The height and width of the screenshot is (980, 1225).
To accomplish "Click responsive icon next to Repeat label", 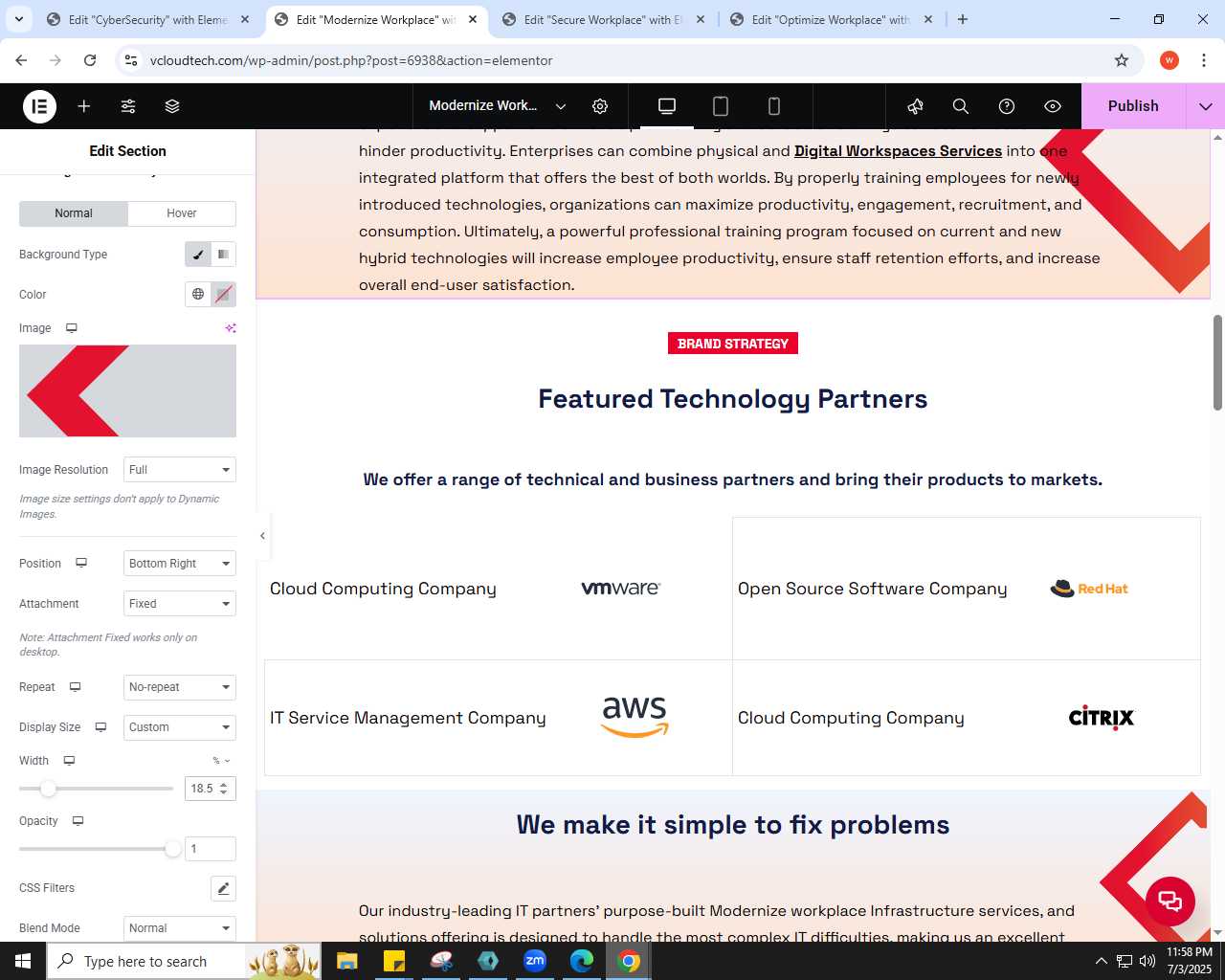I will pos(75,687).
